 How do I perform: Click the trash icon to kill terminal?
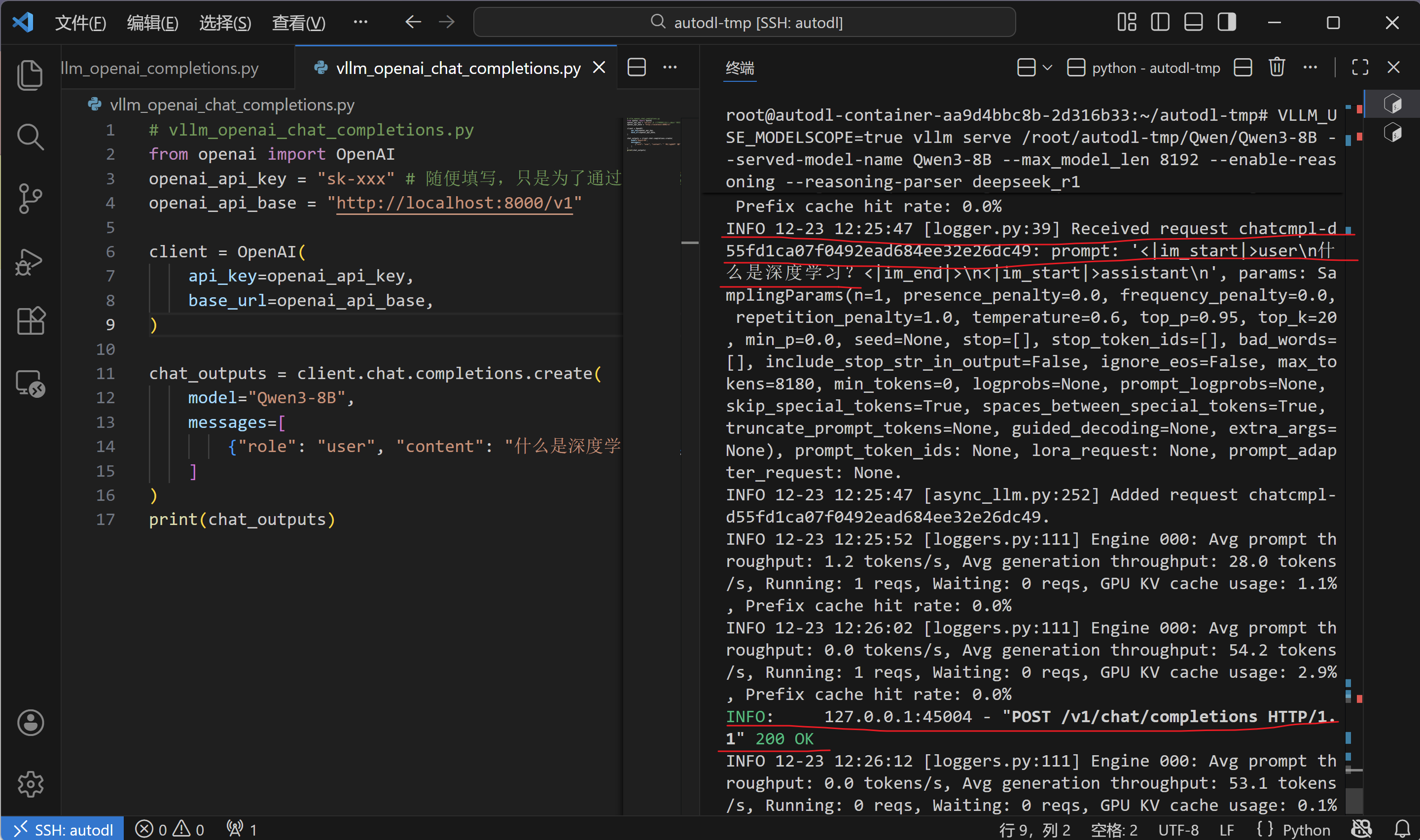(1276, 68)
